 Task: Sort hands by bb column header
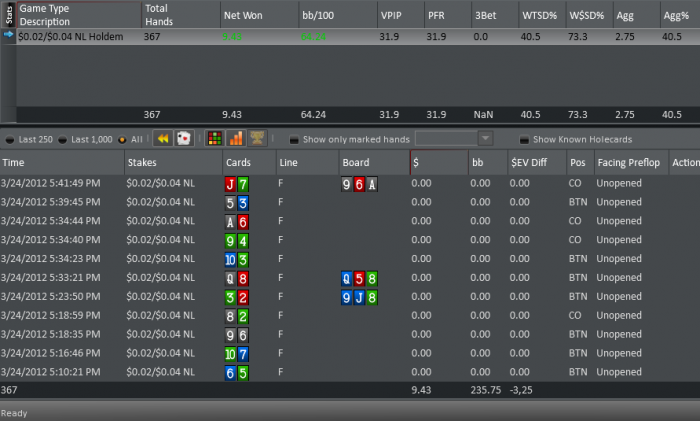click(488, 163)
